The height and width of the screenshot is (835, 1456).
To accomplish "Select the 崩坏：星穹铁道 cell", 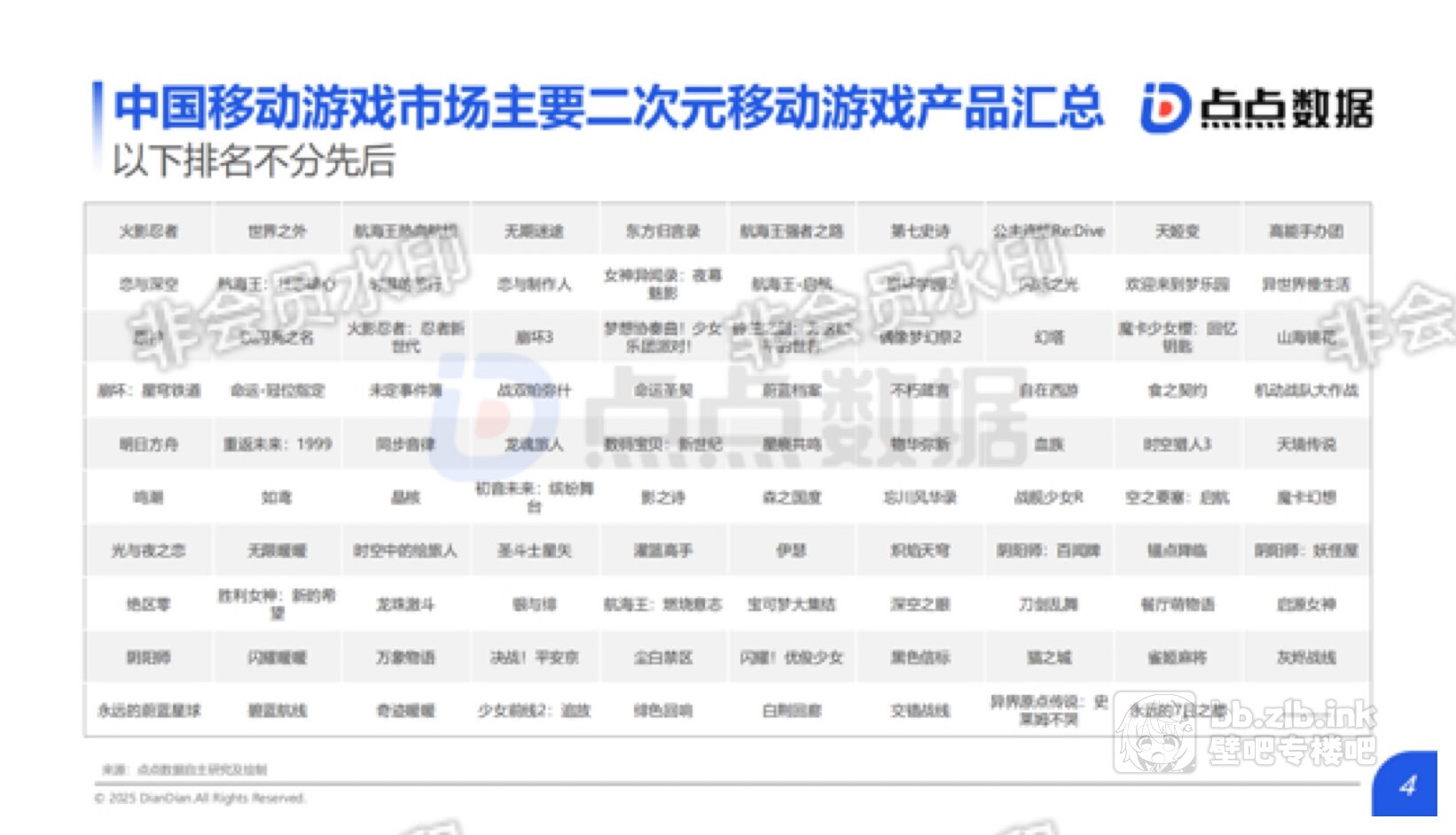I will (x=148, y=391).
